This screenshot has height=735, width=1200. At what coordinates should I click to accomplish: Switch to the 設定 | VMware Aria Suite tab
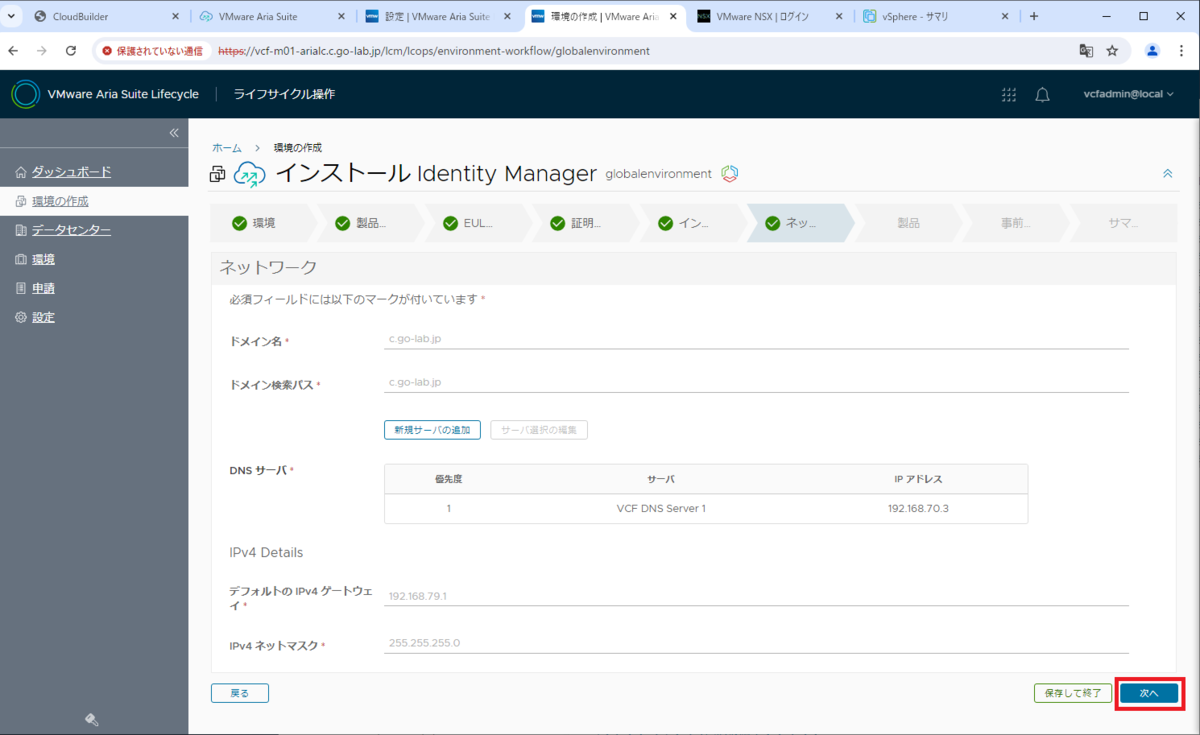[440, 16]
